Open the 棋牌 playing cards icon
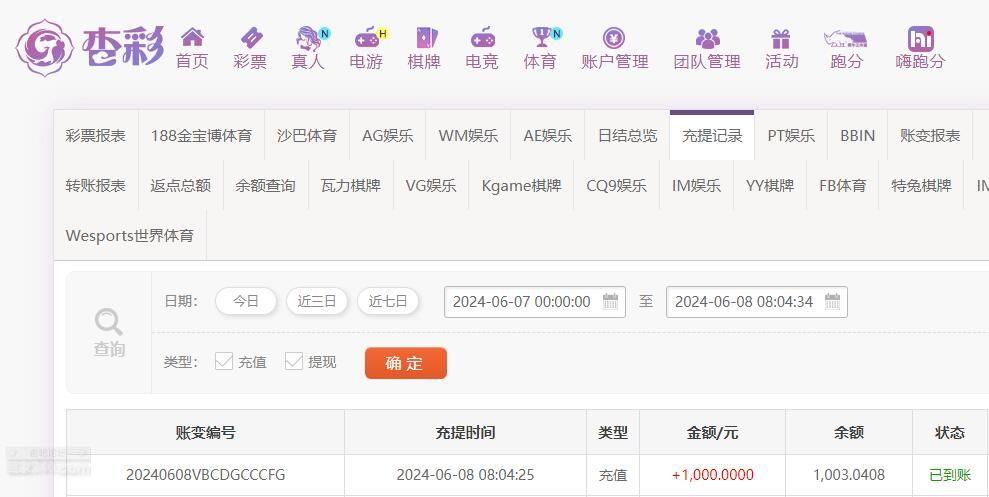Screen dimensions: 989x497 tap(424, 38)
